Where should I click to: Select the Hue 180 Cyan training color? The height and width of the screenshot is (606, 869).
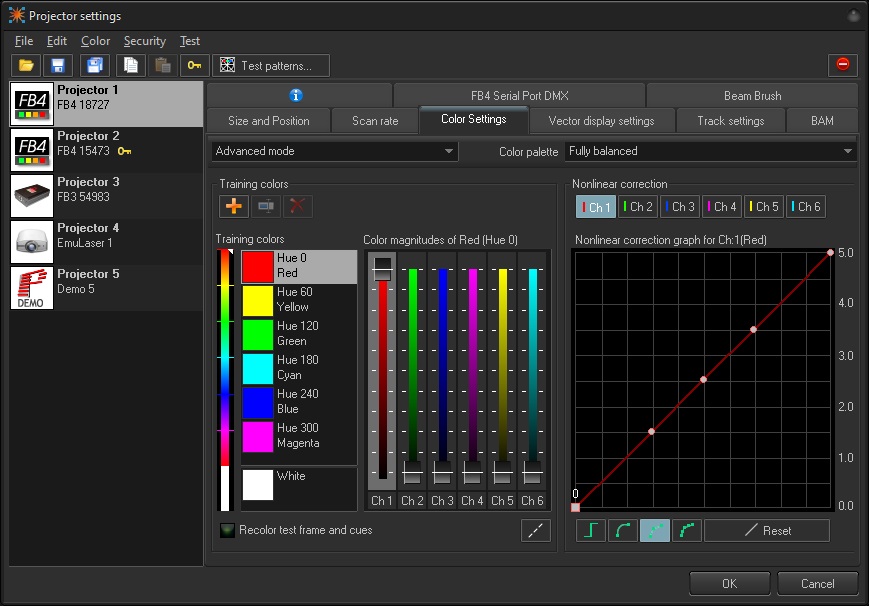tap(298, 368)
